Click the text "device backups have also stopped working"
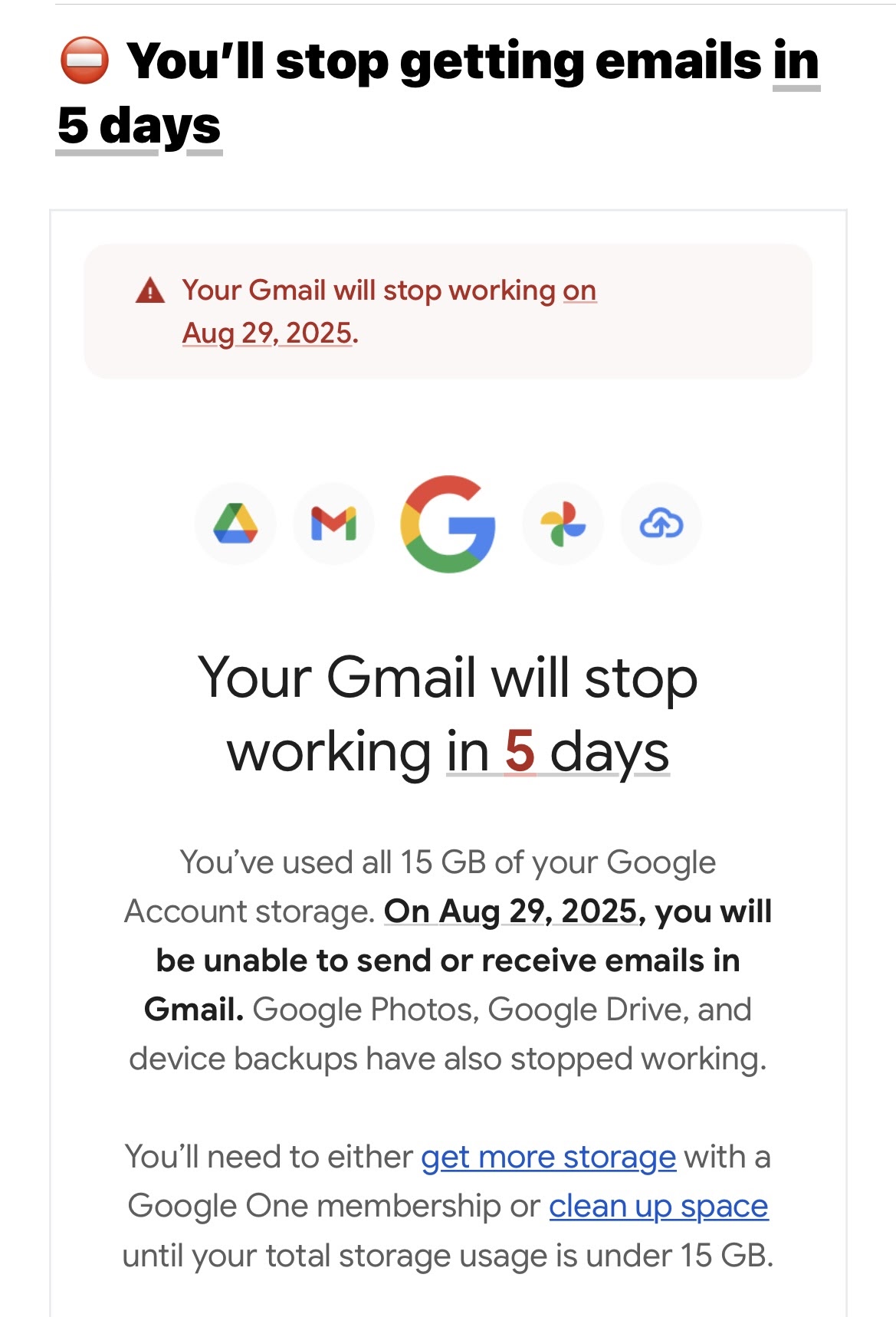 click(448, 1059)
